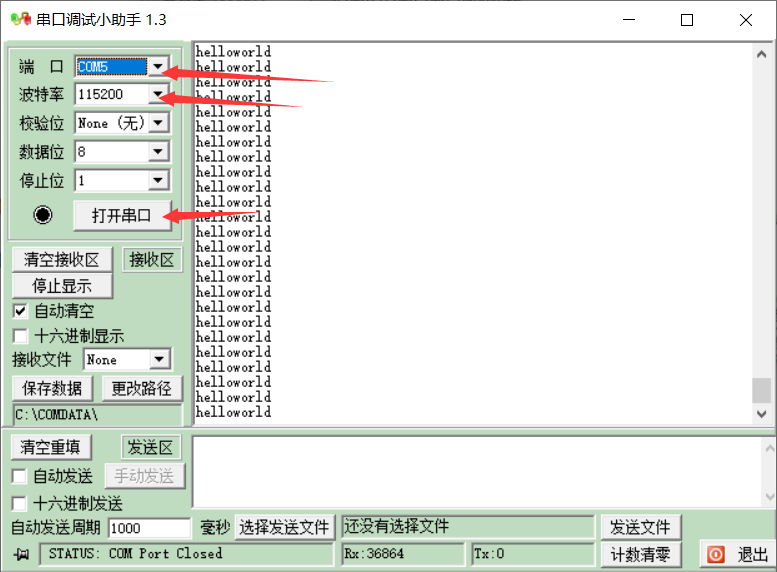Click the receive area scroll up arrow

pos(762,54)
